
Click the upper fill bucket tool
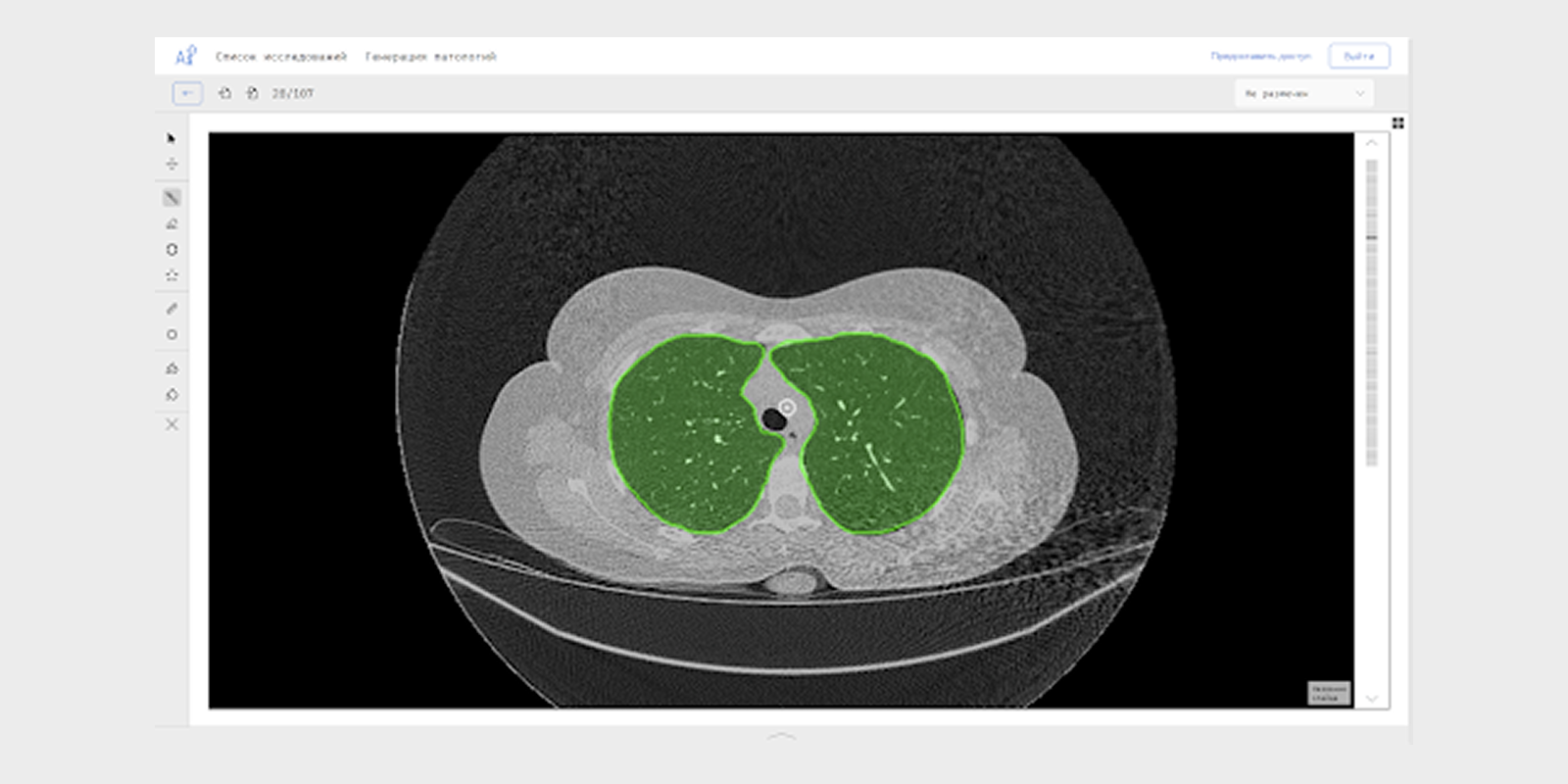171,368
